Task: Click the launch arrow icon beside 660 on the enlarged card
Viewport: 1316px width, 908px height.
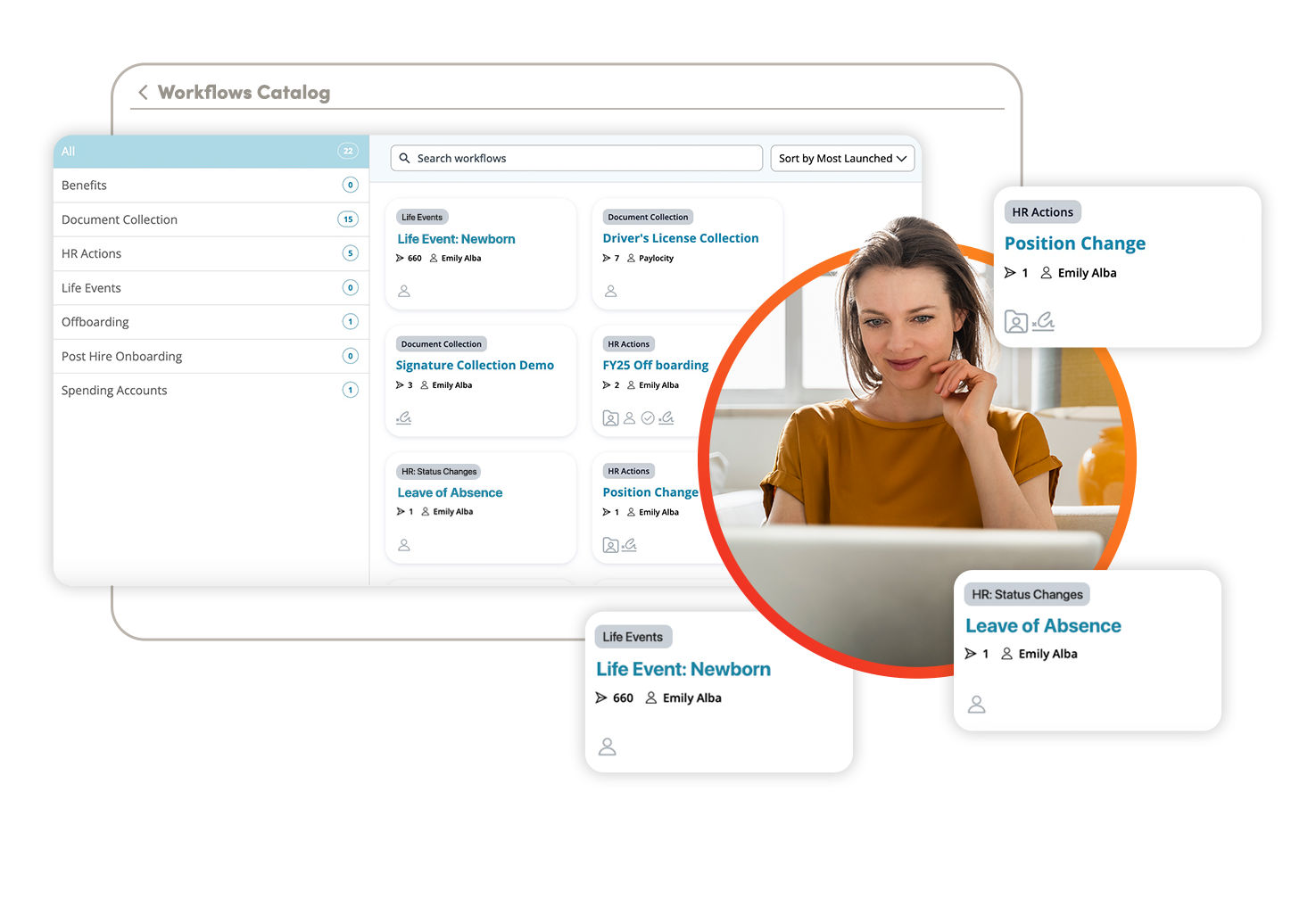Action: (x=601, y=698)
